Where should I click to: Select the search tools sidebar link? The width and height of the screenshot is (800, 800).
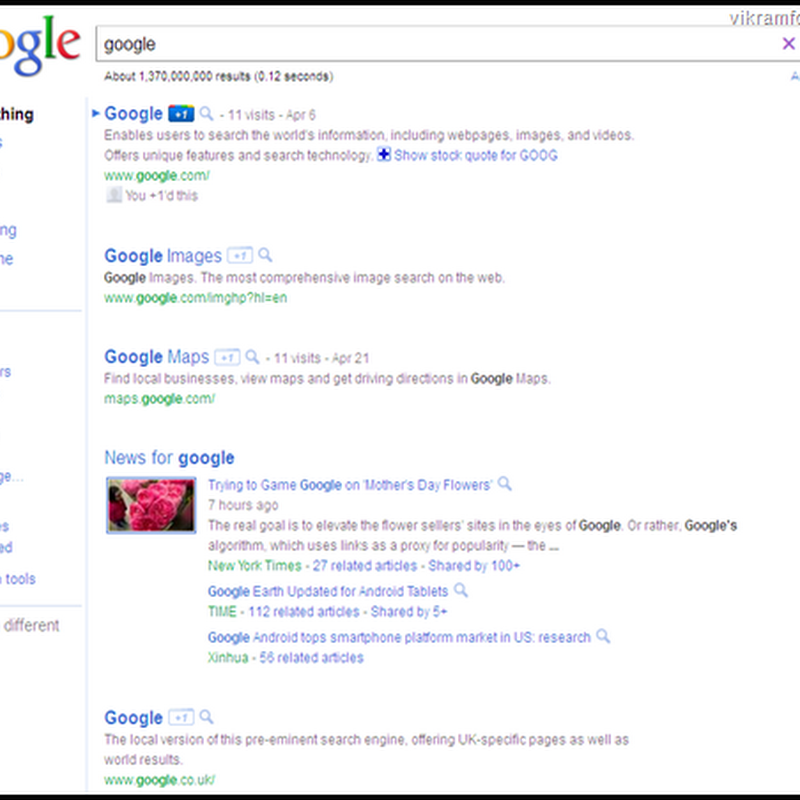click(x=18, y=579)
